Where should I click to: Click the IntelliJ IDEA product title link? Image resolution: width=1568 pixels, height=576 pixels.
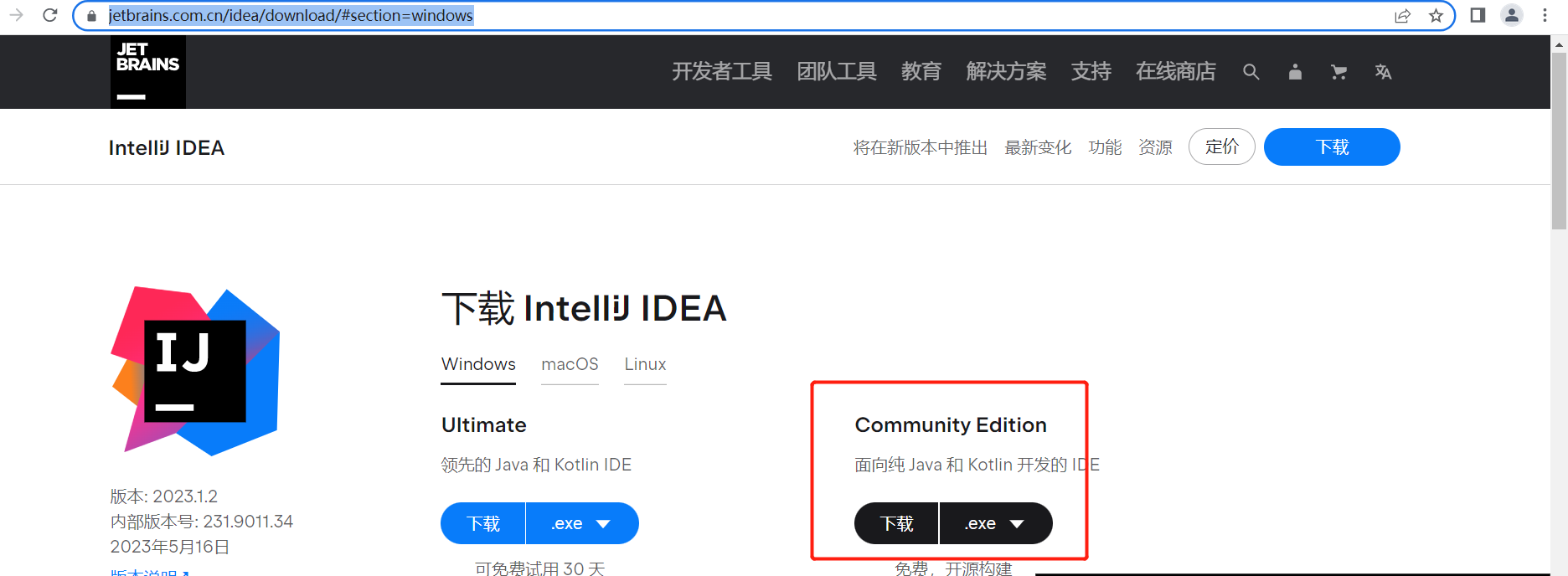click(x=167, y=148)
